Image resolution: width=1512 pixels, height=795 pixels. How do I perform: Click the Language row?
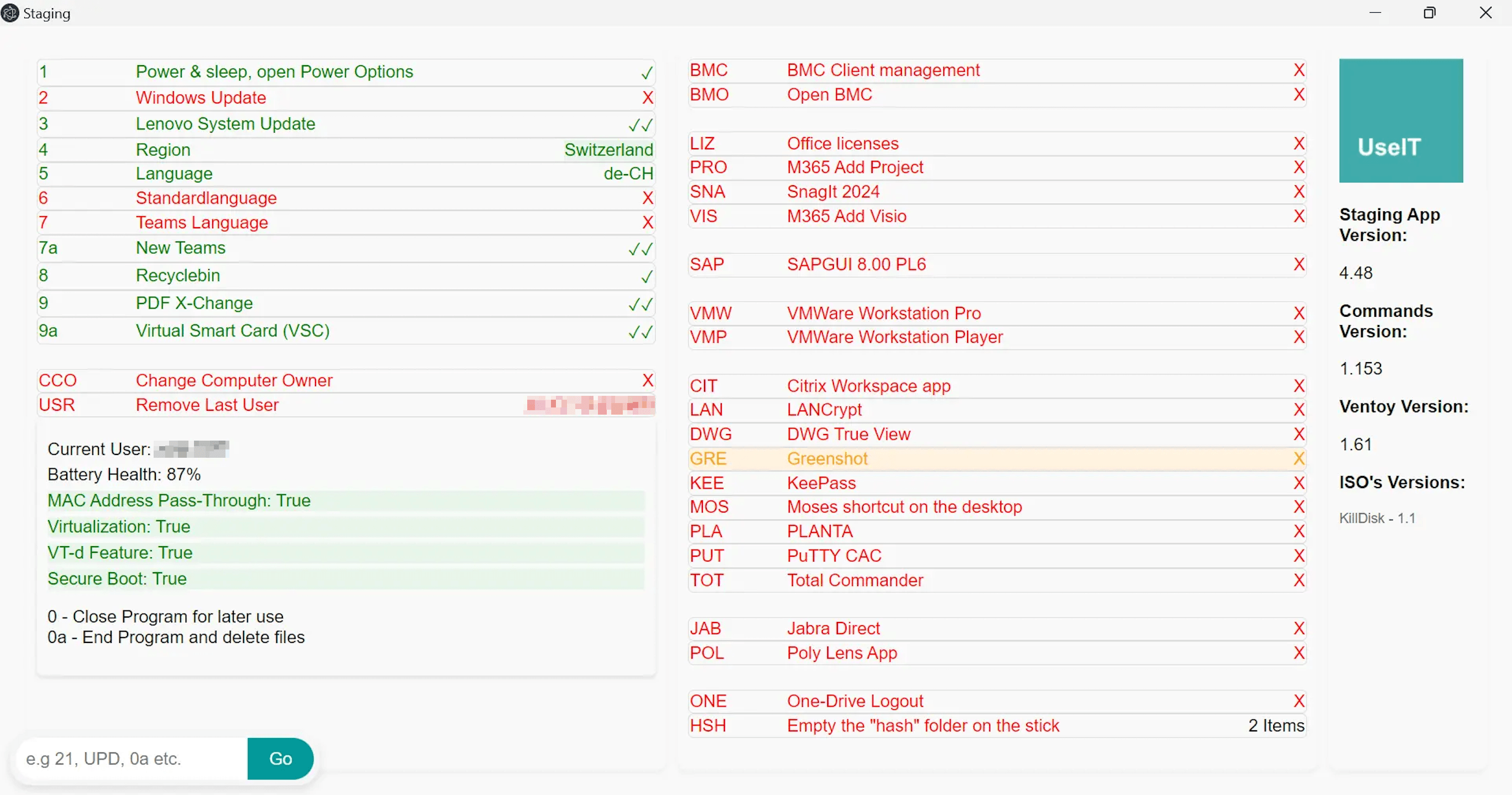coord(346,174)
